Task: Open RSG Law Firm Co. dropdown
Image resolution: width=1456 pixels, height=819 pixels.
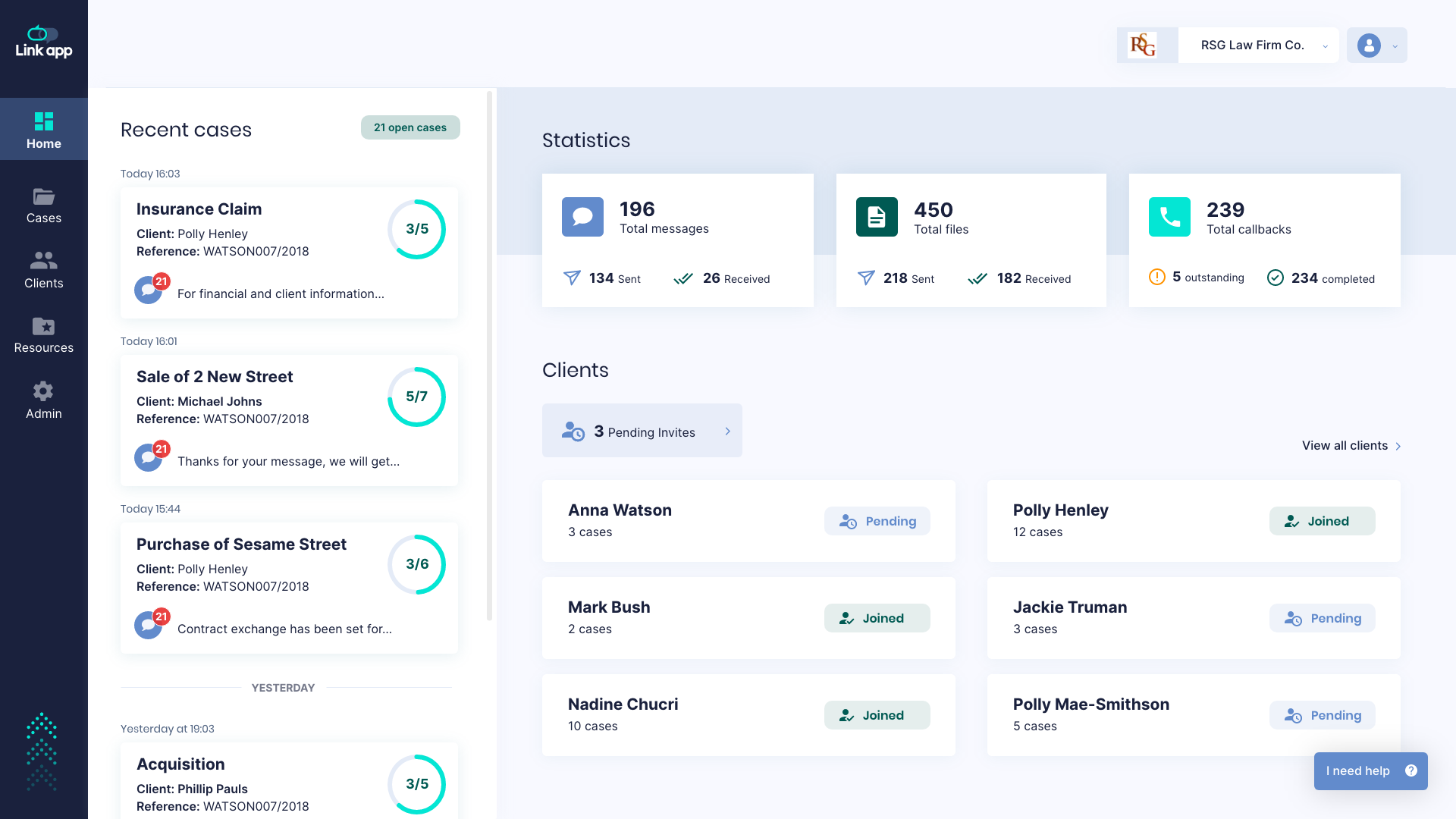Action: (1259, 45)
